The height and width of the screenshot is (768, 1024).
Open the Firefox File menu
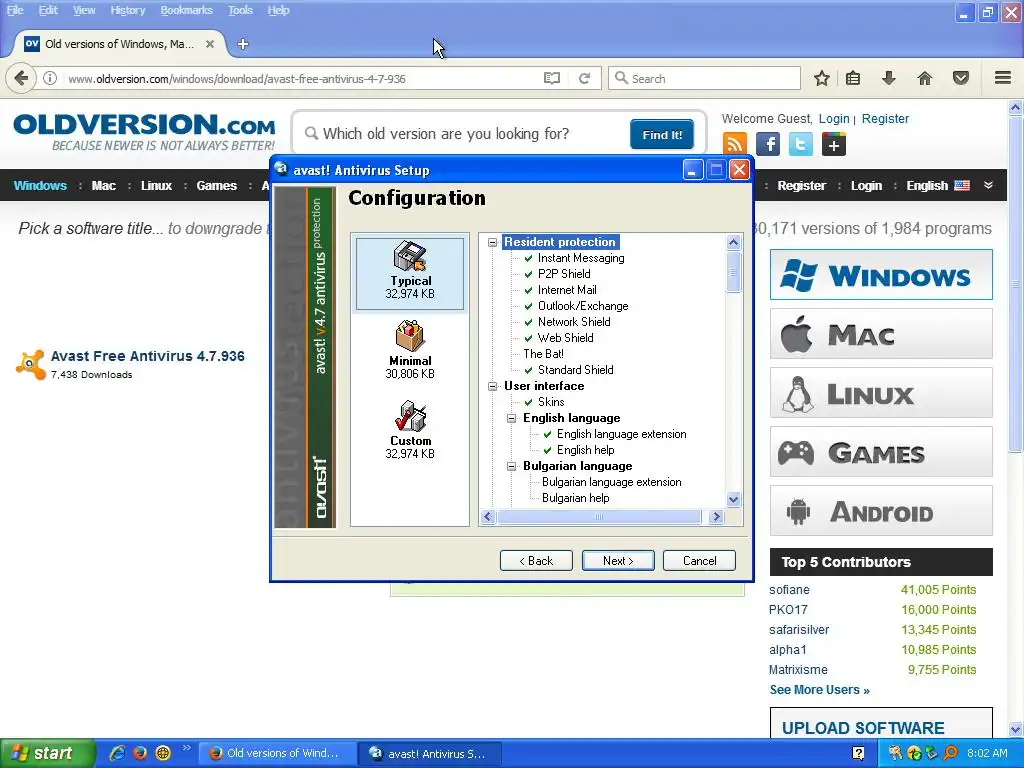point(14,10)
